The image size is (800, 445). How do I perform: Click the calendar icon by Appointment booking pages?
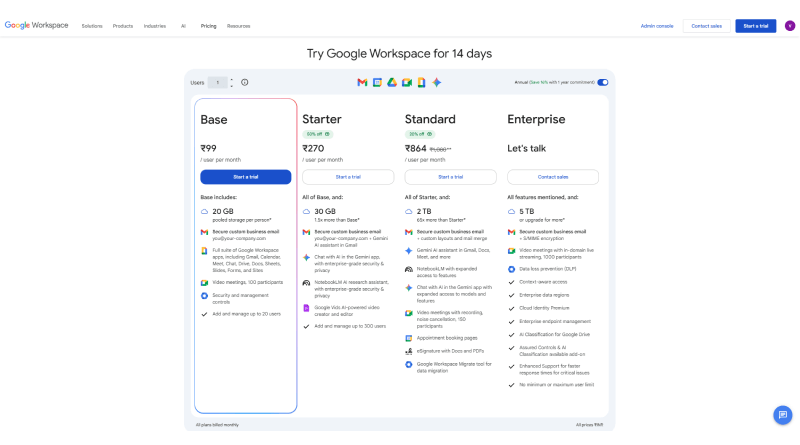point(409,338)
